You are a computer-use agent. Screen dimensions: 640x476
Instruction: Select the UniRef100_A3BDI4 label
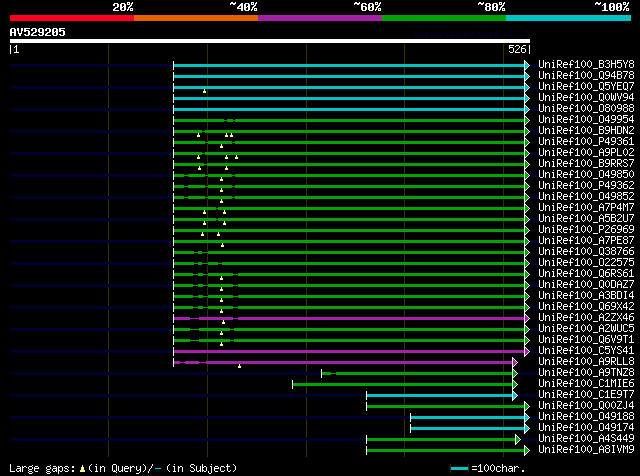(586, 296)
